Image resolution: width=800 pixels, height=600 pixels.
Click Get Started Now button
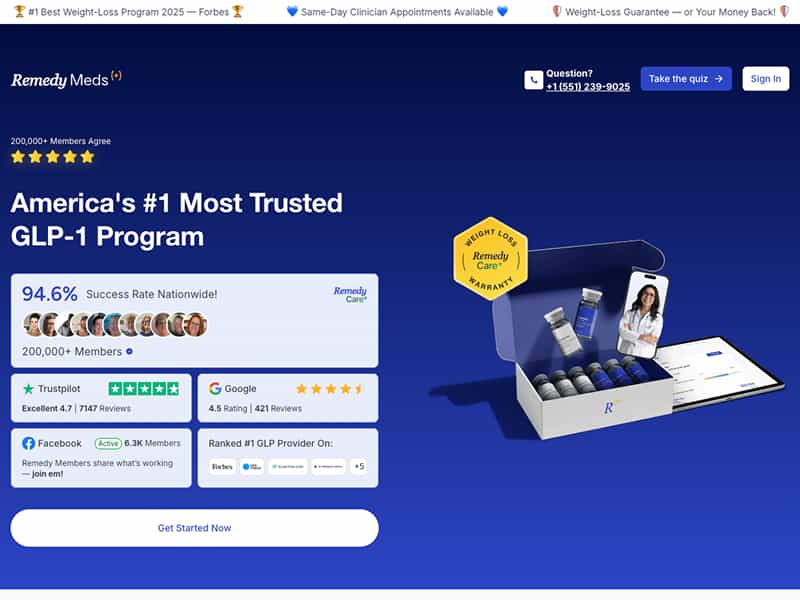tap(194, 528)
